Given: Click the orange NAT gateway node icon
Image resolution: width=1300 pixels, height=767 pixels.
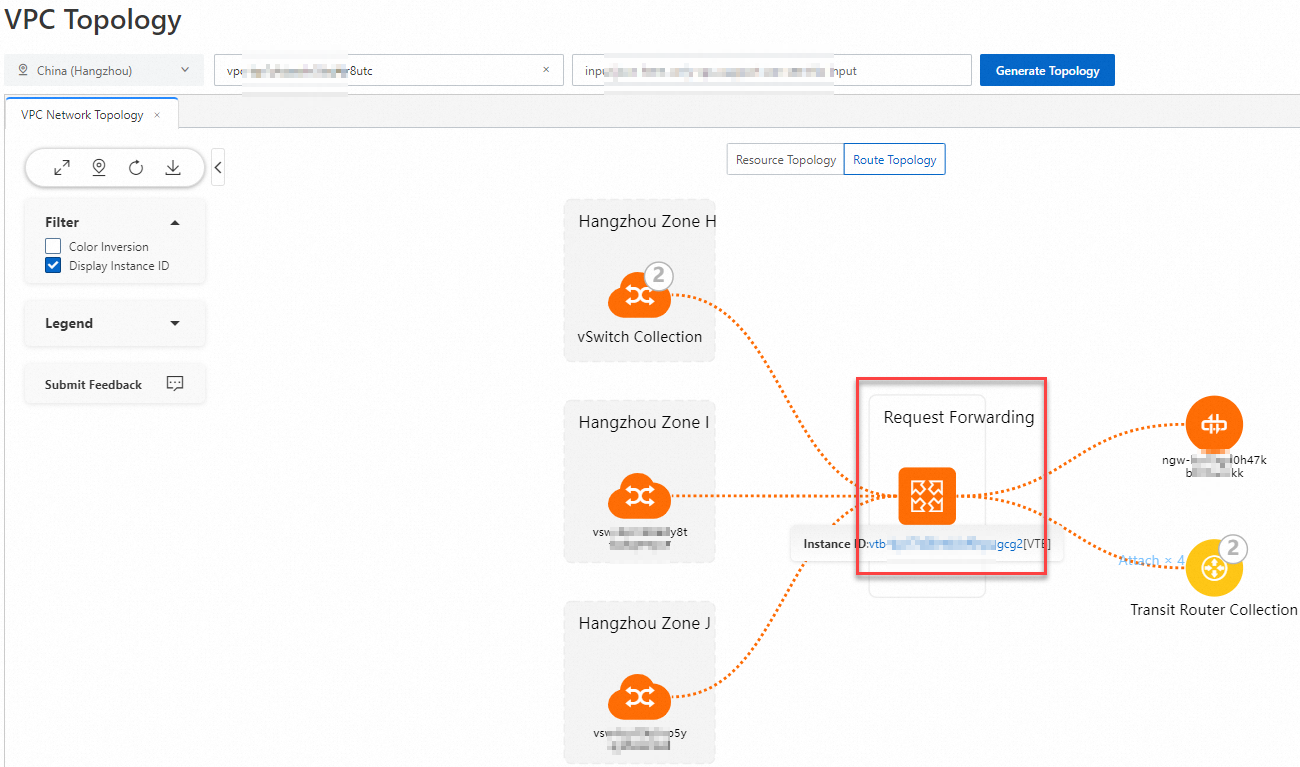Looking at the screenshot, I should coord(1214,425).
